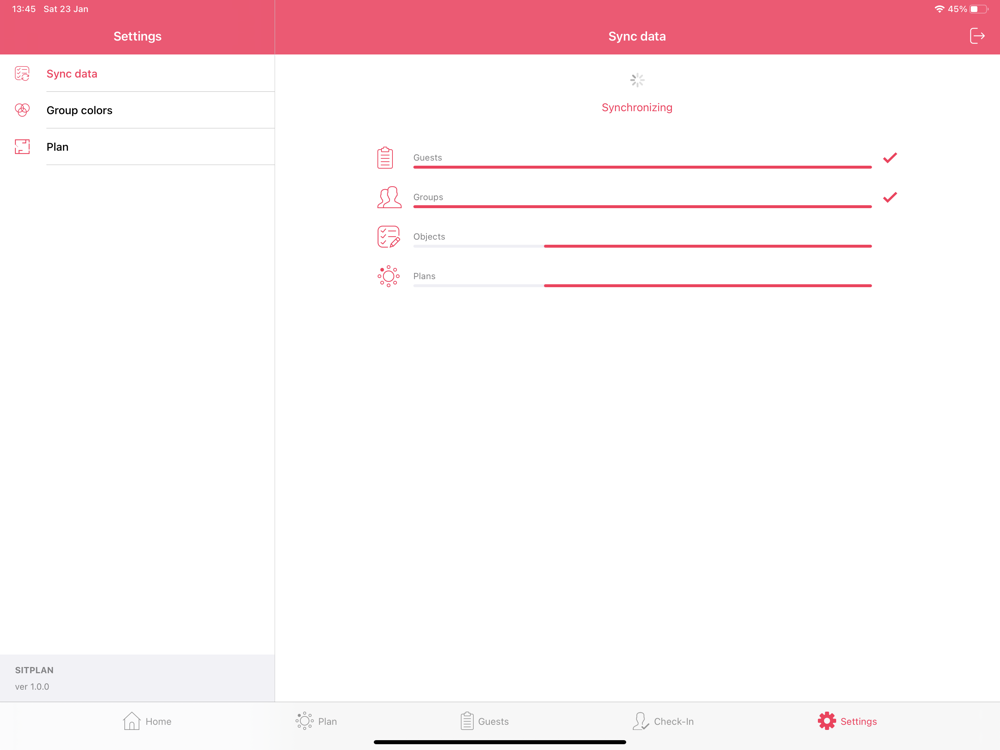Click the Objects checklist icon
1000x750 pixels.
coord(388,237)
